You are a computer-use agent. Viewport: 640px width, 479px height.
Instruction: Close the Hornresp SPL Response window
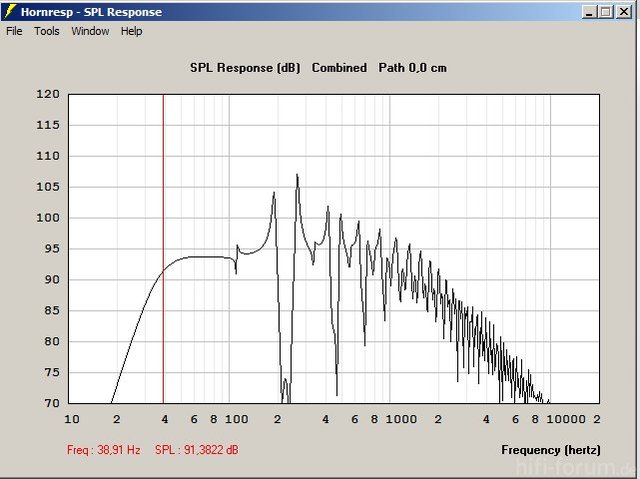click(x=624, y=12)
